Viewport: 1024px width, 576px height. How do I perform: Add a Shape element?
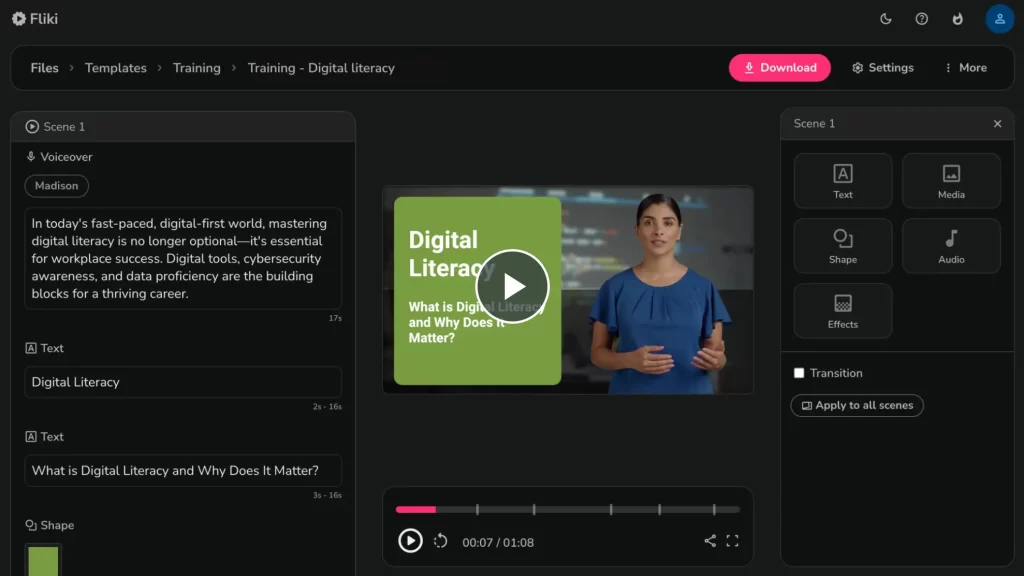(842, 245)
